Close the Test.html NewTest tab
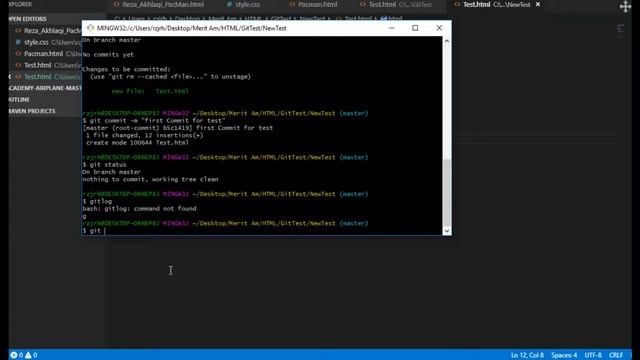Image resolution: width=640 pixels, height=360 pixels. 538,4
